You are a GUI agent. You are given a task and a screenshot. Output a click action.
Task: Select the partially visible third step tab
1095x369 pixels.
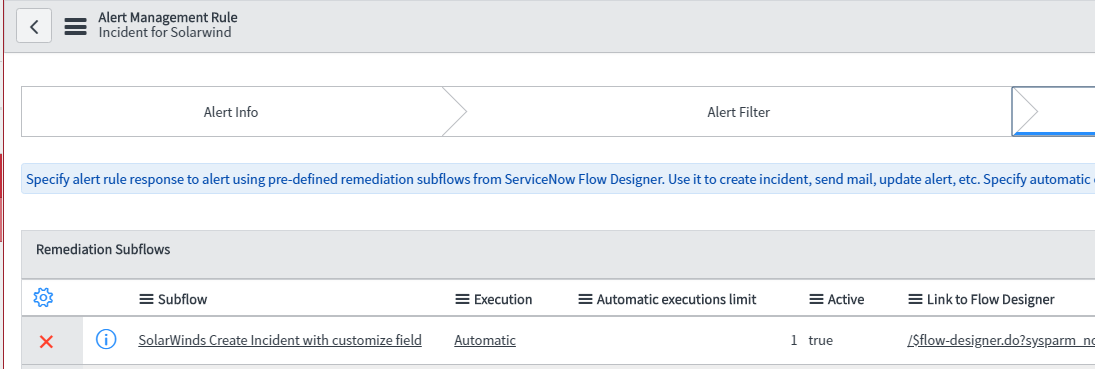(1054, 112)
